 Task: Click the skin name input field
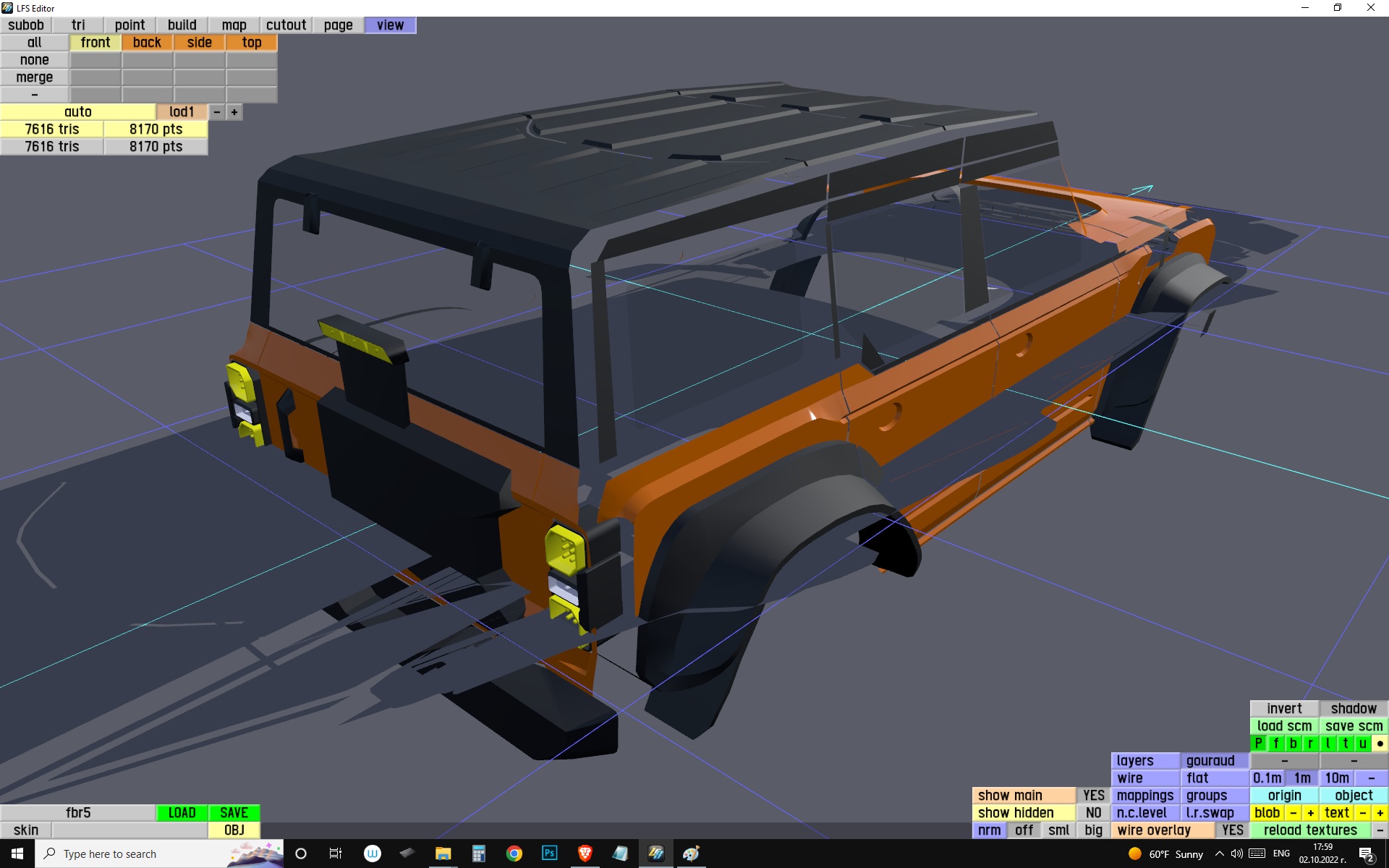click(129, 830)
